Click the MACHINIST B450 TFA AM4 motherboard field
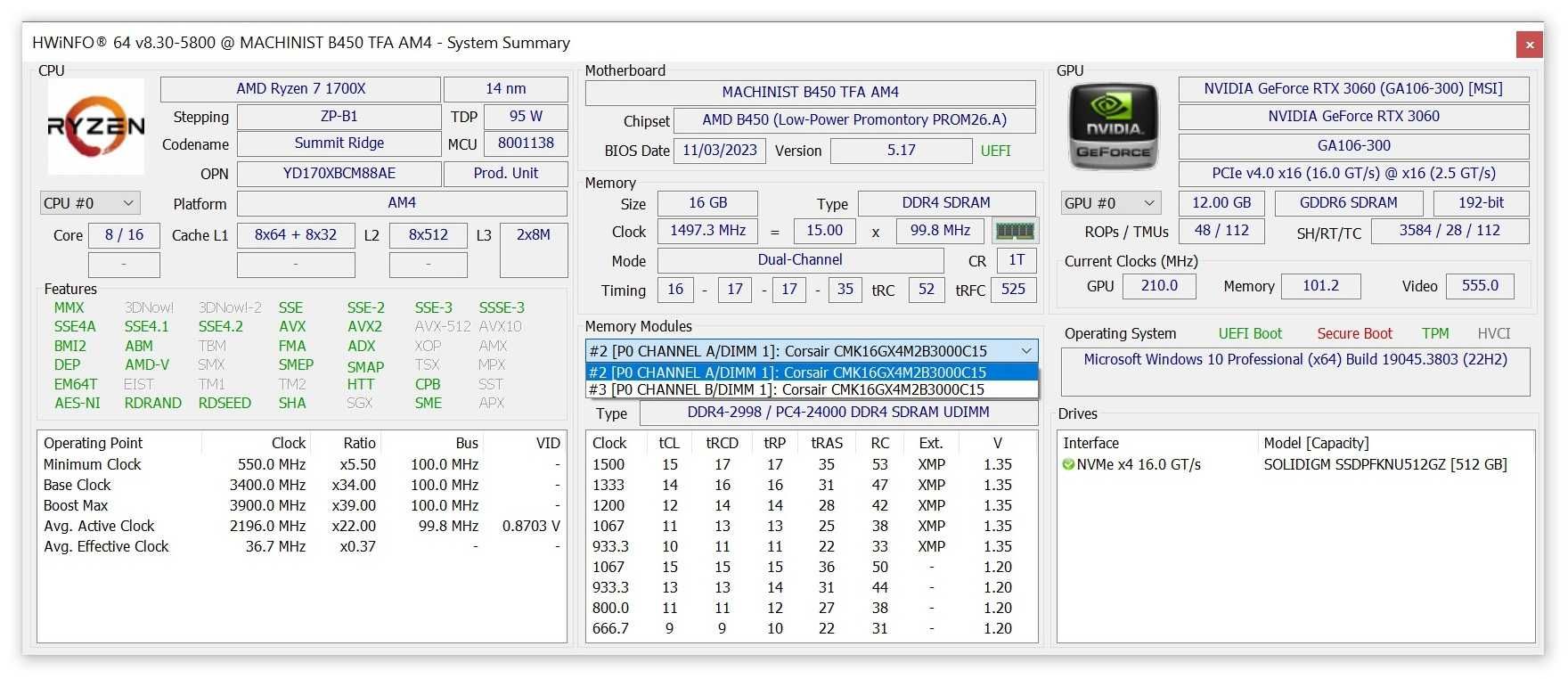The width and height of the screenshot is (1568, 679). (810, 93)
